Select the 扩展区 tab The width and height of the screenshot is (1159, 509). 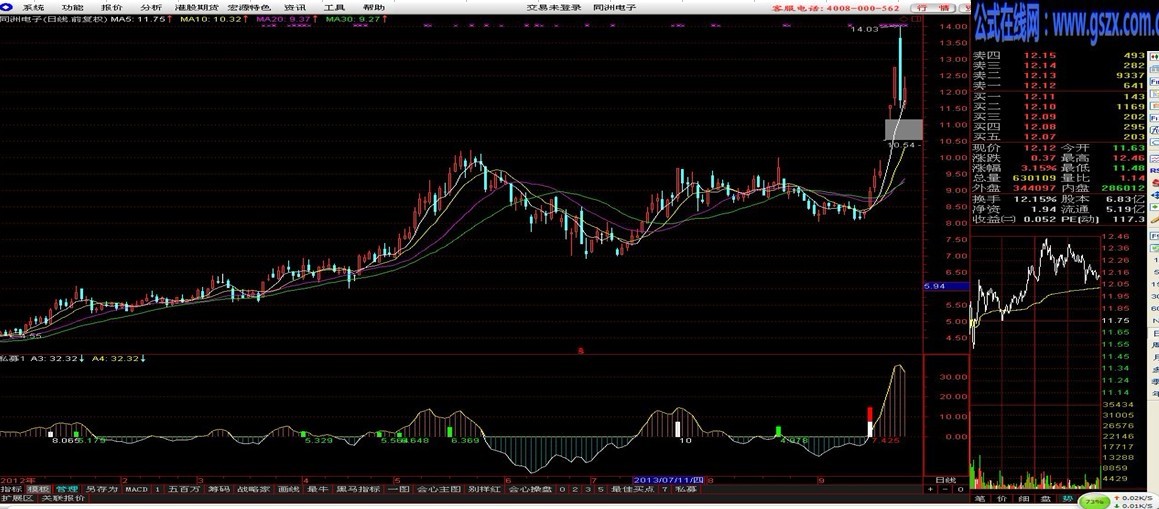point(18,499)
